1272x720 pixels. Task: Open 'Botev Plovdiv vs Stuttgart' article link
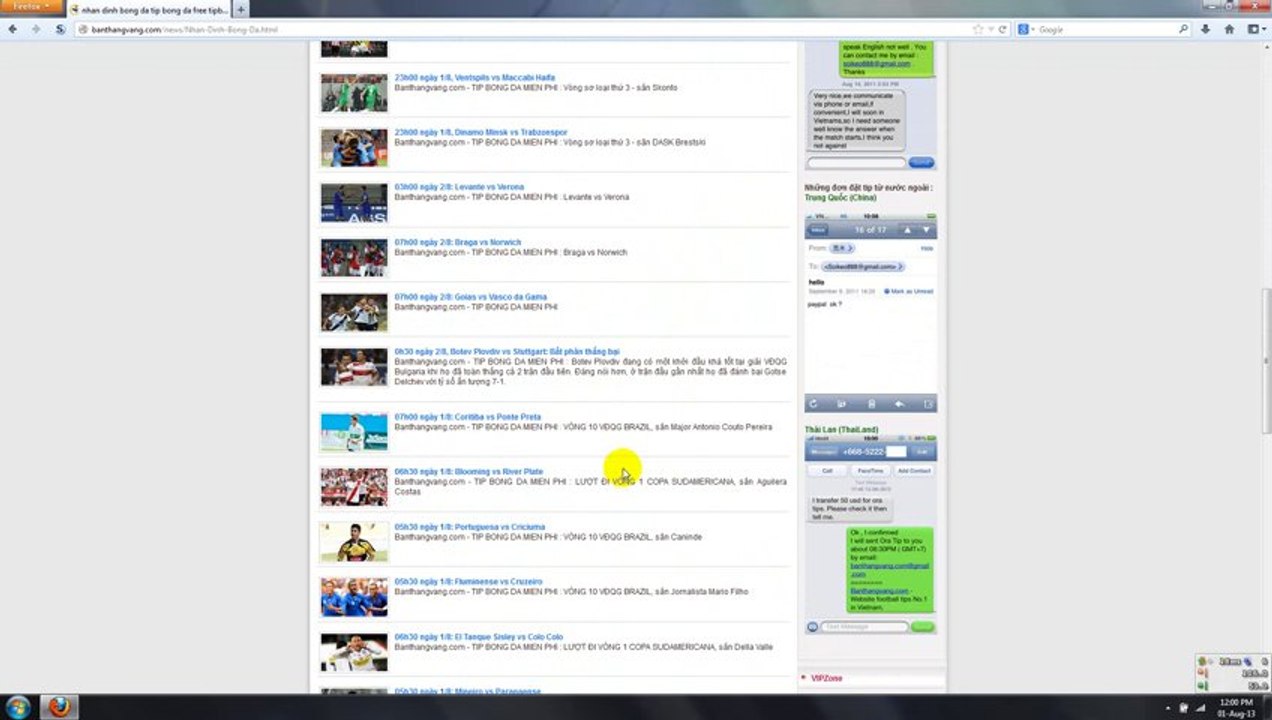click(507, 352)
